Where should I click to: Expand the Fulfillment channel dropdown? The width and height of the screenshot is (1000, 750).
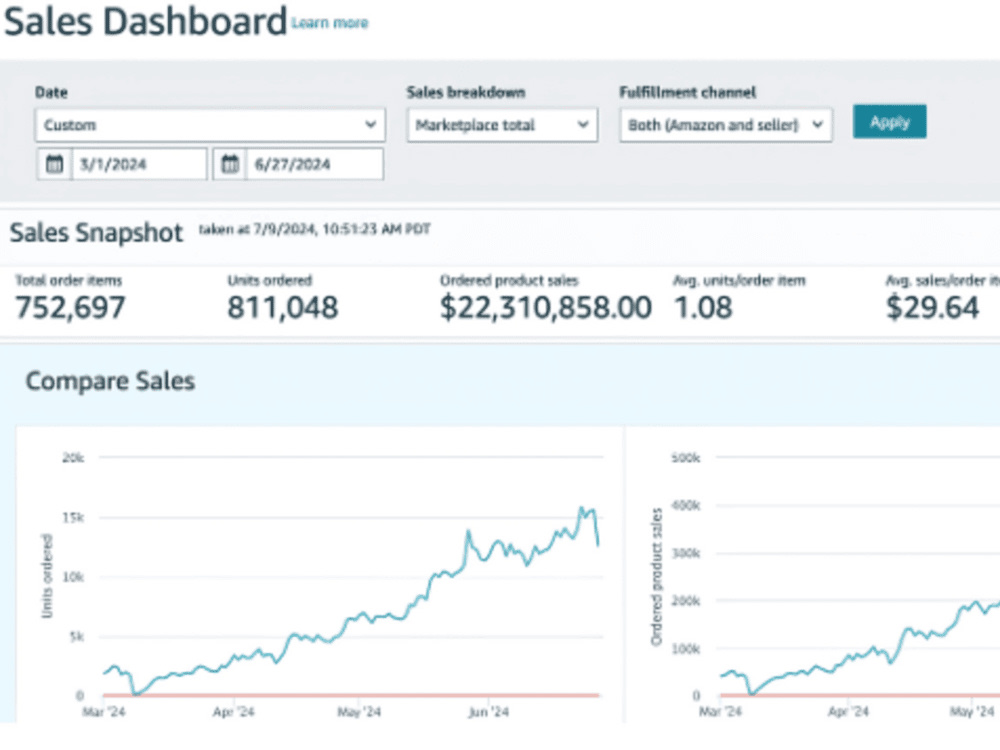[x=726, y=124]
